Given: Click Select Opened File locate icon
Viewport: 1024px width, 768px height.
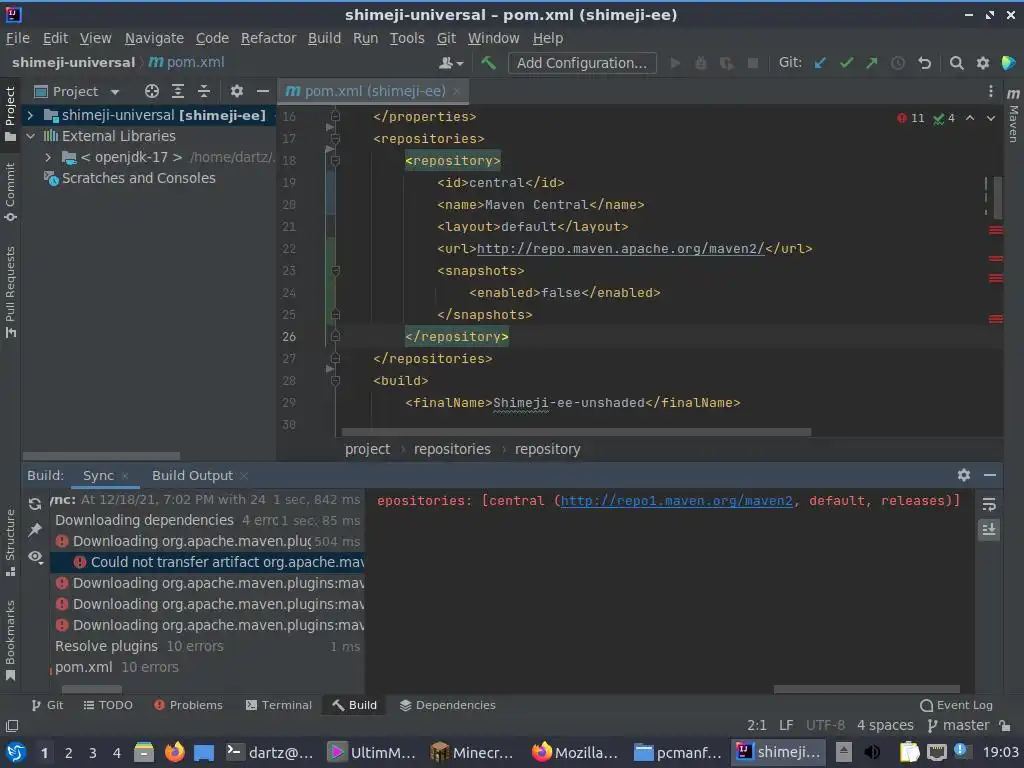Looking at the screenshot, I should click(152, 91).
